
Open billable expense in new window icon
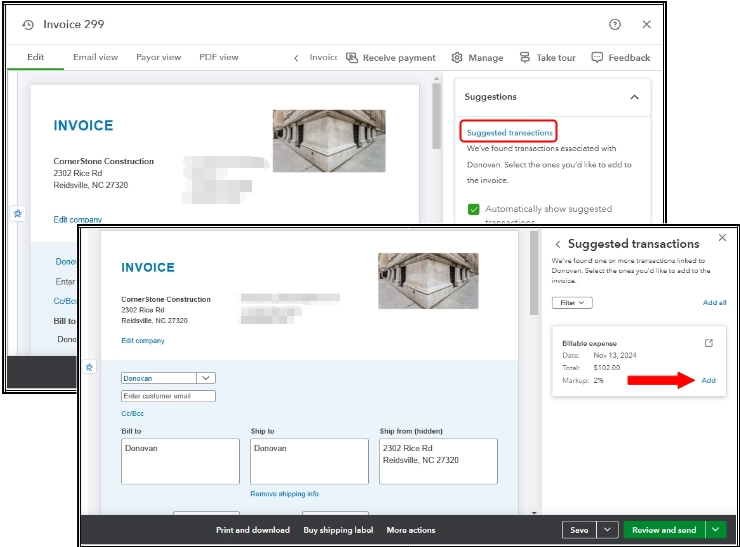click(x=708, y=343)
